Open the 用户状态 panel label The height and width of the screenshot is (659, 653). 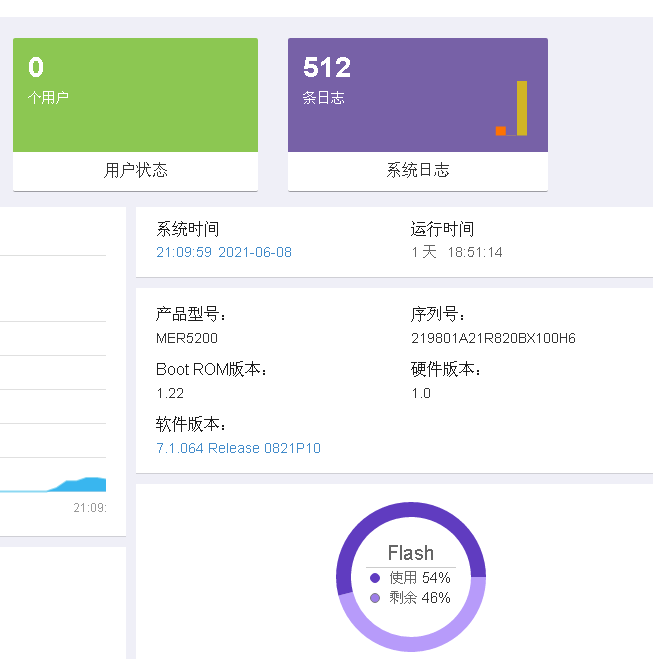(x=136, y=170)
